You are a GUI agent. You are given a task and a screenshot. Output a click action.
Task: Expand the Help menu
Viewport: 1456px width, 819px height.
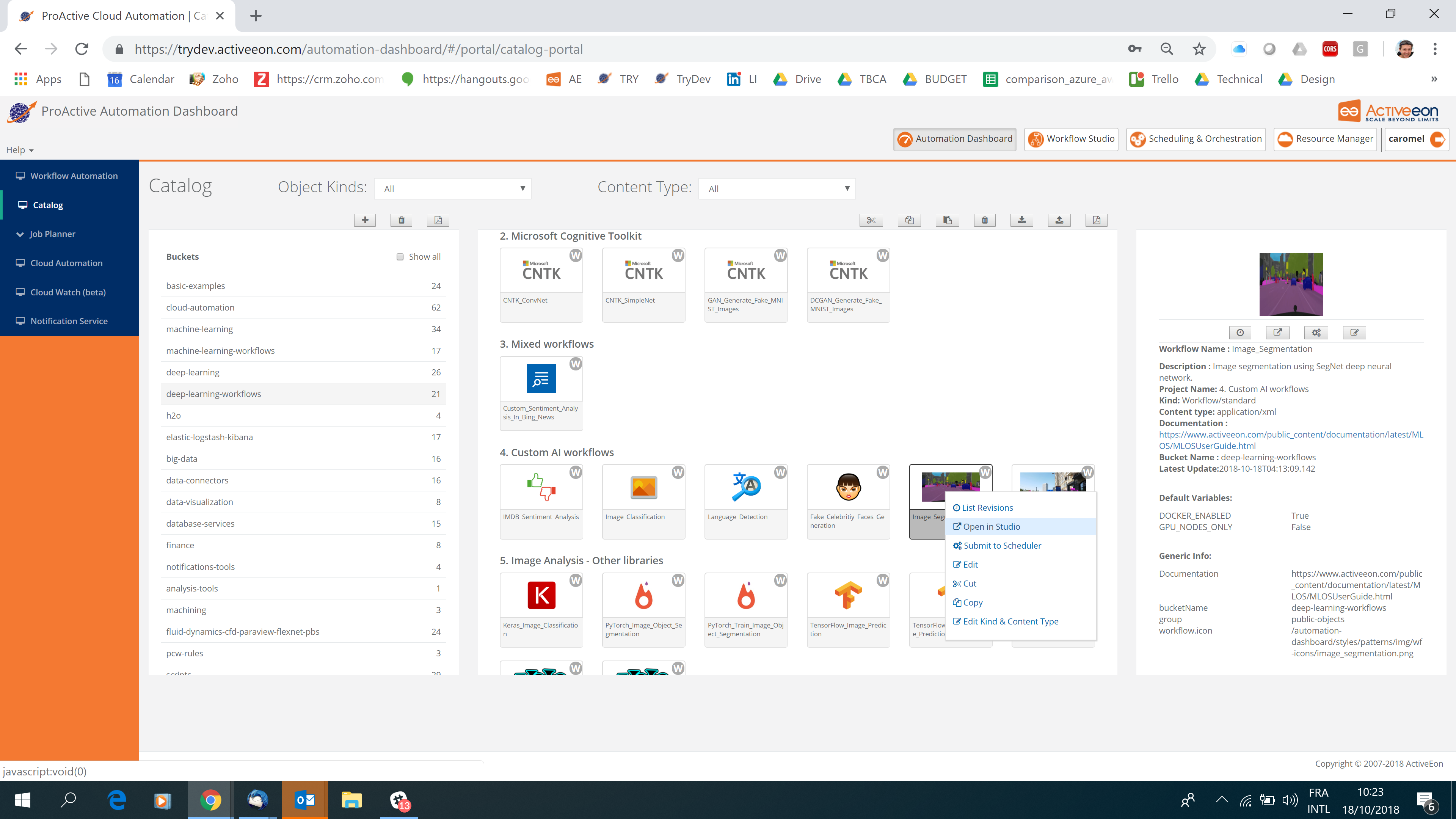point(20,150)
